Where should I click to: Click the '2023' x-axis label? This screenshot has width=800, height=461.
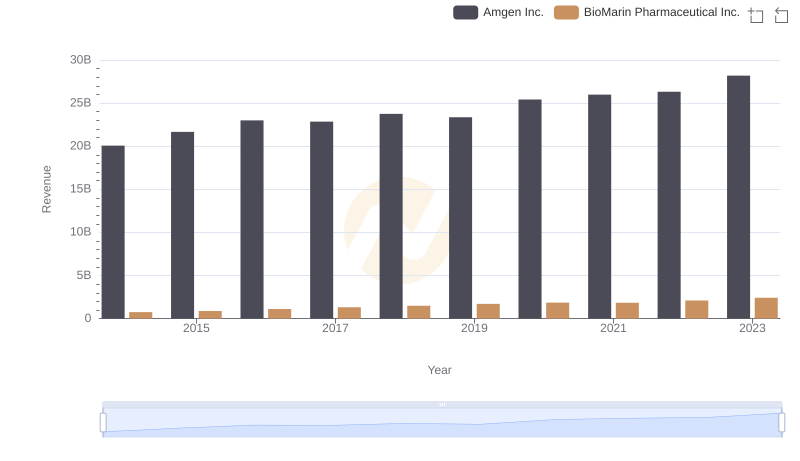[x=752, y=328]
